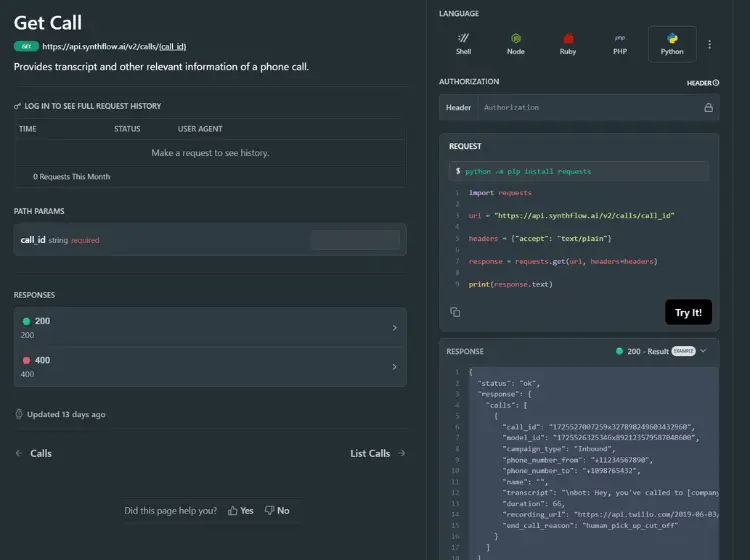This screenshot has width=750, height=560.
Task: Click the lock icon in Authorization field
Action: pos(708,108)
